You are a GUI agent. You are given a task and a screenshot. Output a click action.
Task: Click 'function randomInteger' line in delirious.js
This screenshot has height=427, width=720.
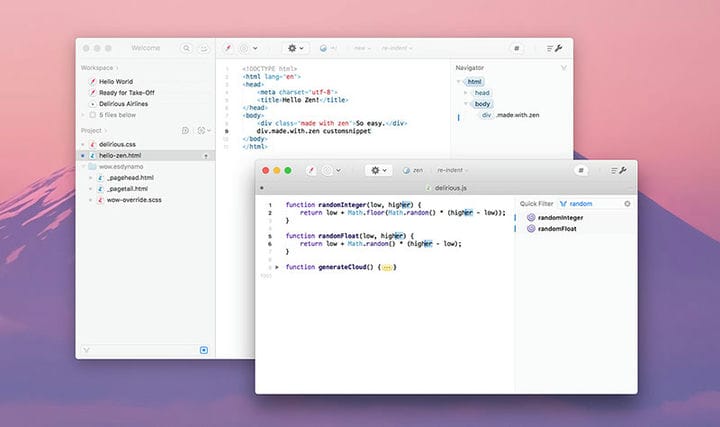tap(353, 205)
